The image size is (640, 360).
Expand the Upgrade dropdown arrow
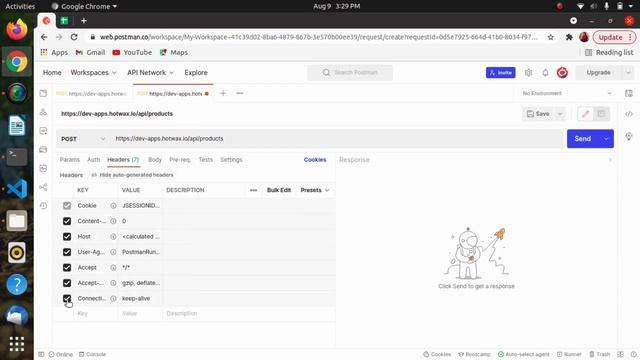628,73
